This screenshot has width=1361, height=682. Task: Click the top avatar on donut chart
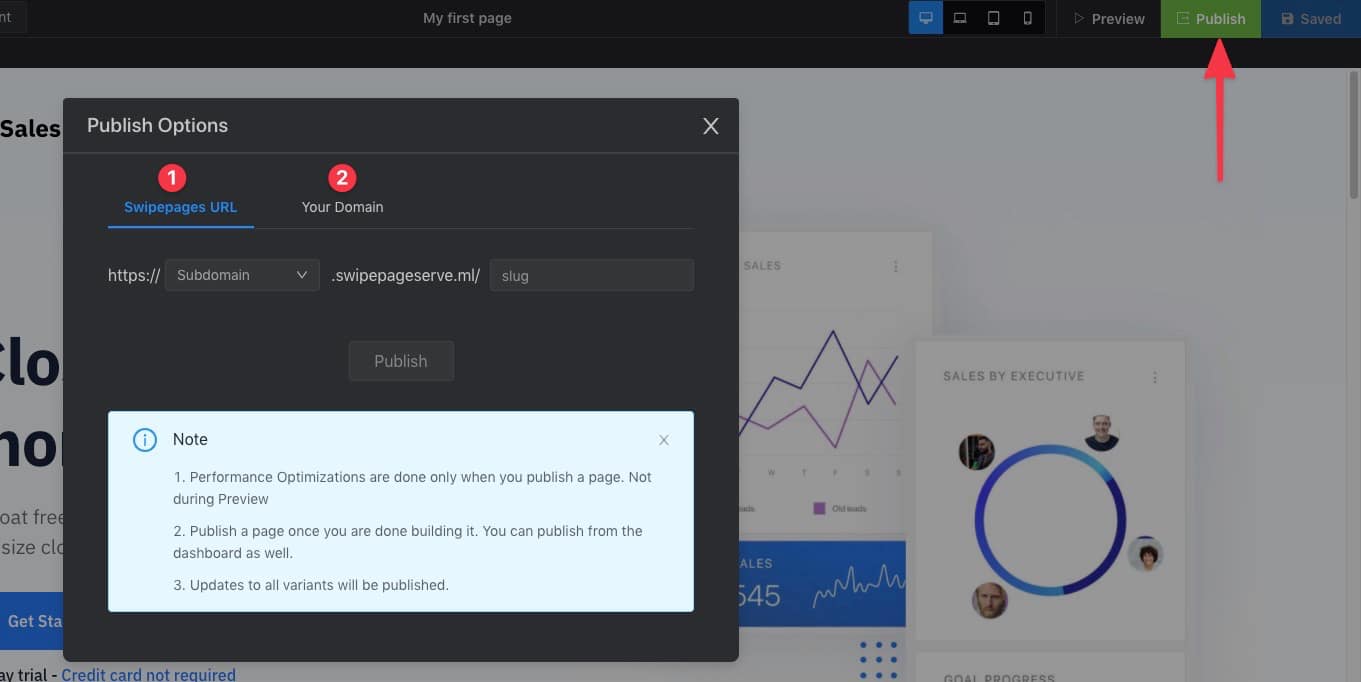coord(1101,432)
